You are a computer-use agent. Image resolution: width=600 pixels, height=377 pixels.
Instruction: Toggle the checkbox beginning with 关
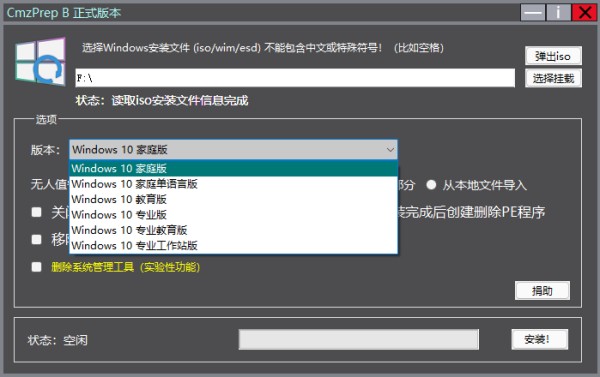coord(36,212)
